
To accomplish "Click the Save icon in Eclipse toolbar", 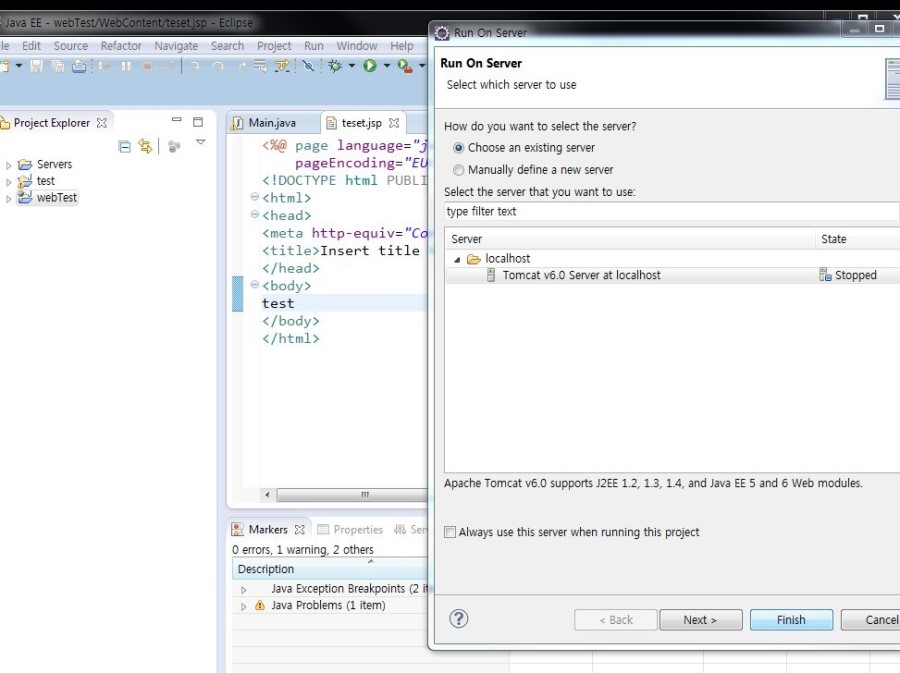I will coord(37,66).
